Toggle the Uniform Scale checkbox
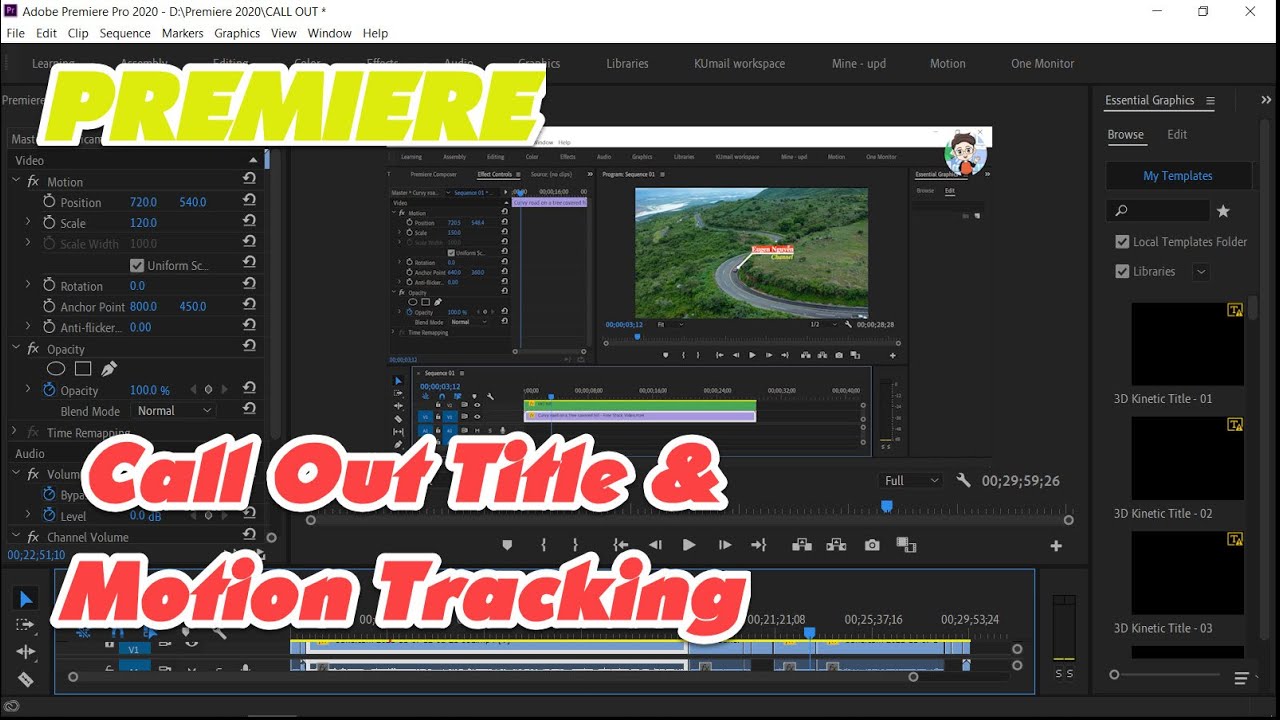Viewport: 1280px width, 720px height. pos(138,265)
